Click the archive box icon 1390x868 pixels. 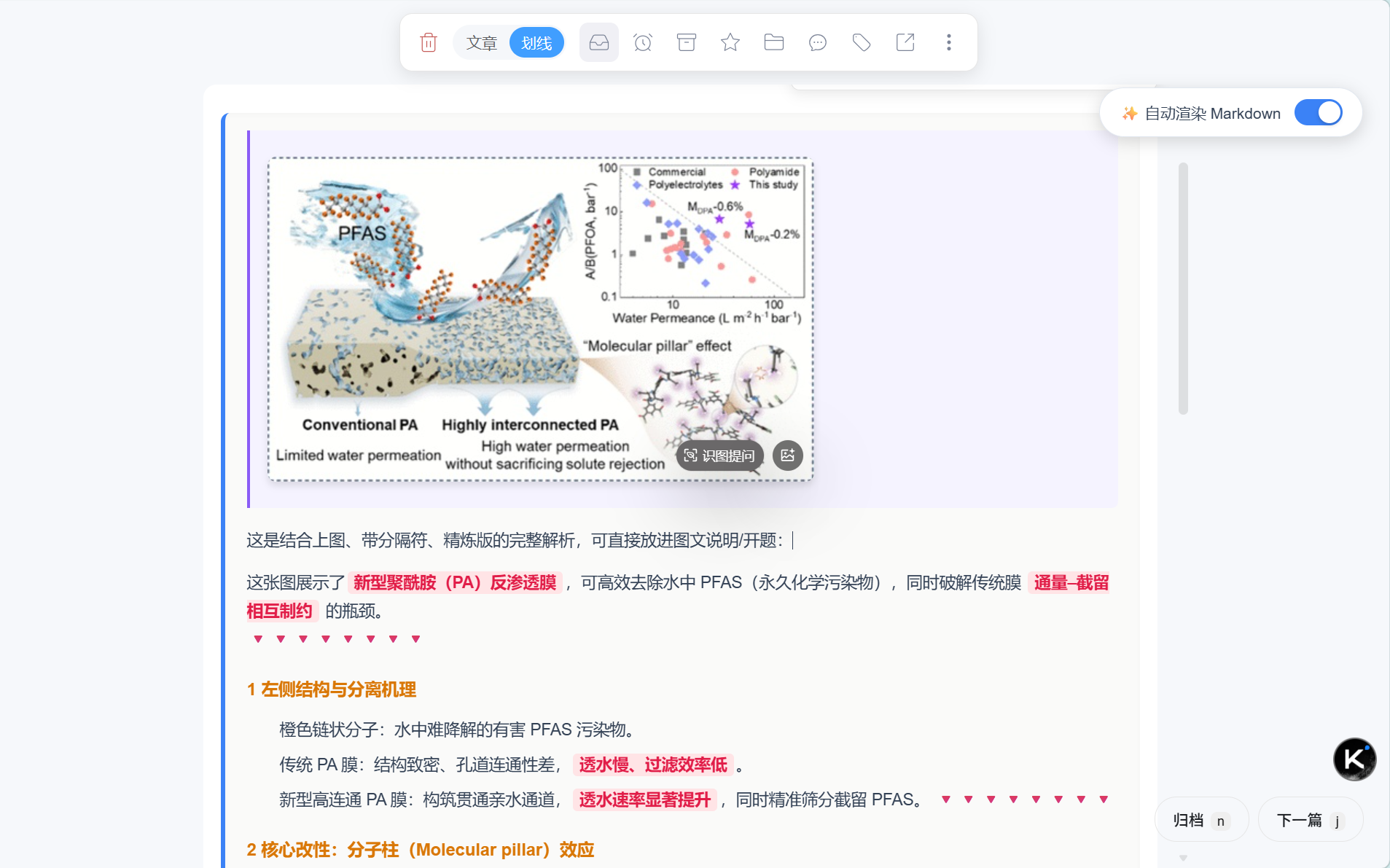pos(686,43)
